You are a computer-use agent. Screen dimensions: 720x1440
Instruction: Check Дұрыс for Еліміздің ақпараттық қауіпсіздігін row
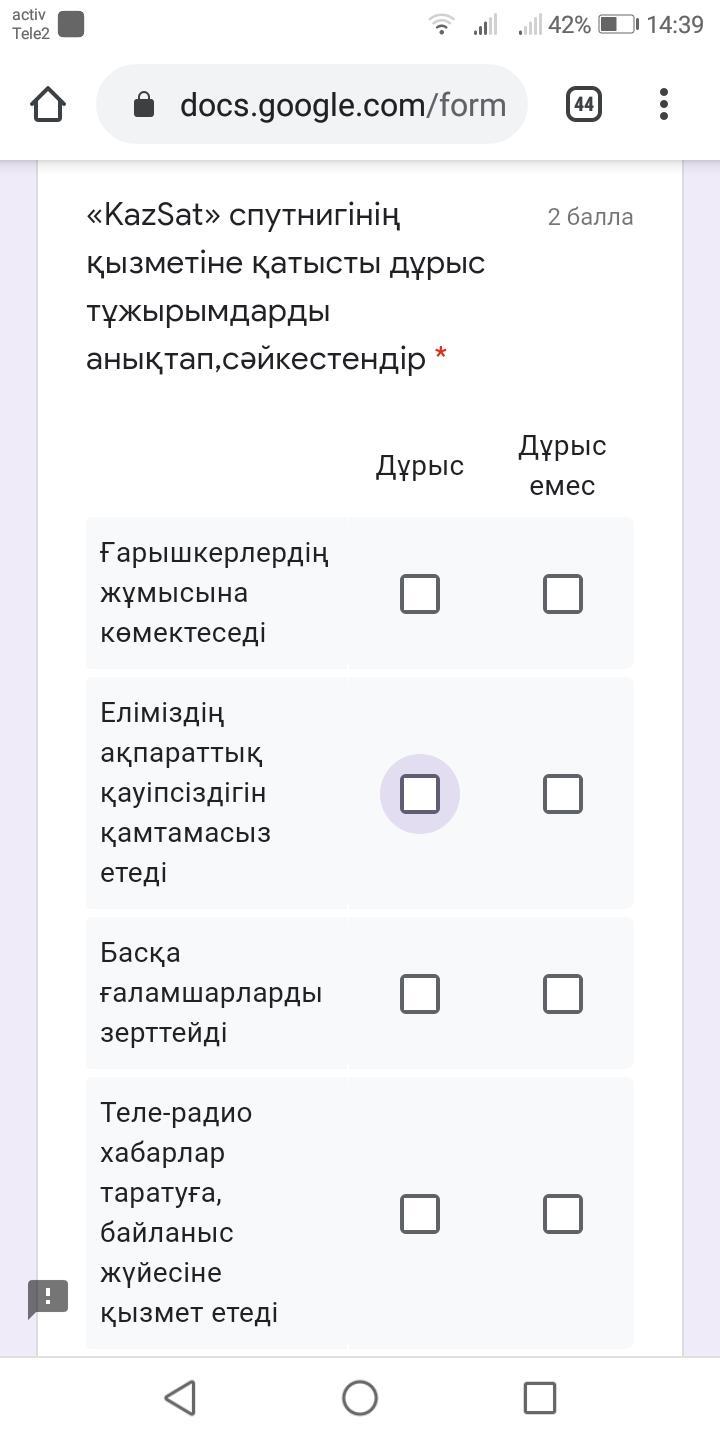click(420, 794)
